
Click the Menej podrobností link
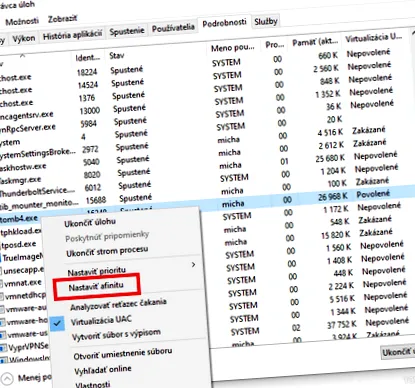pos(35,378)
